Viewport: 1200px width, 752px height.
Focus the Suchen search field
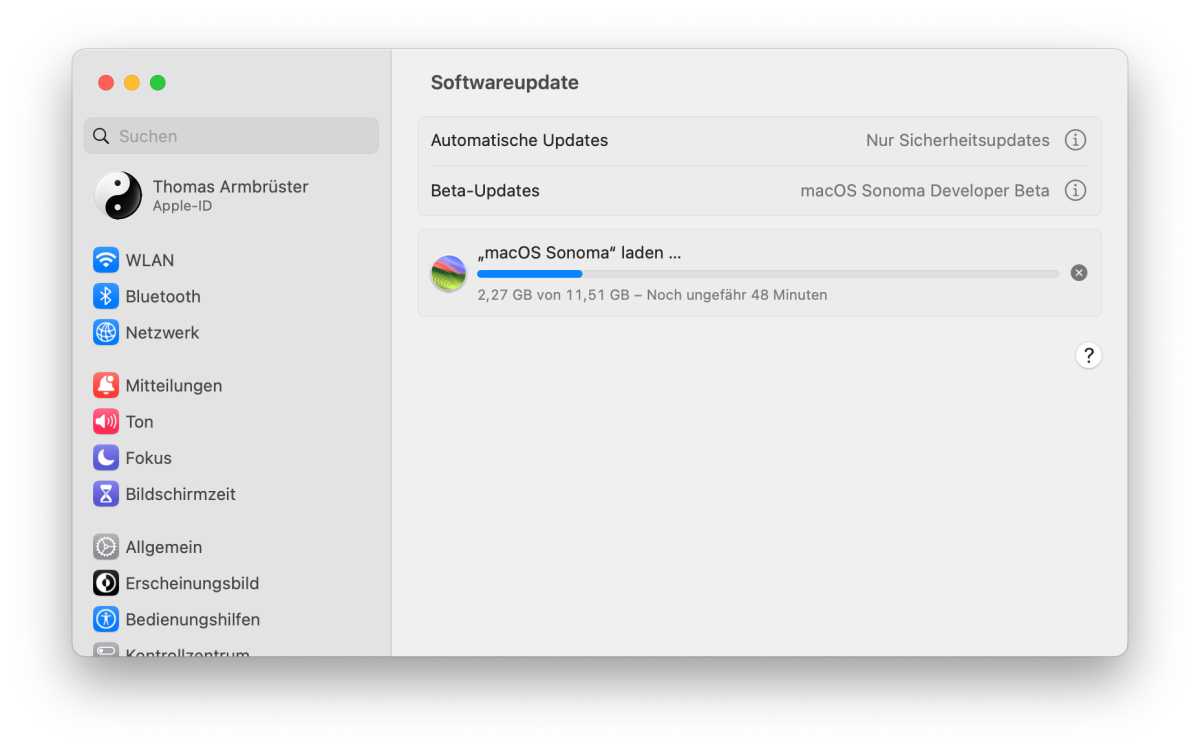pos(231,136)
